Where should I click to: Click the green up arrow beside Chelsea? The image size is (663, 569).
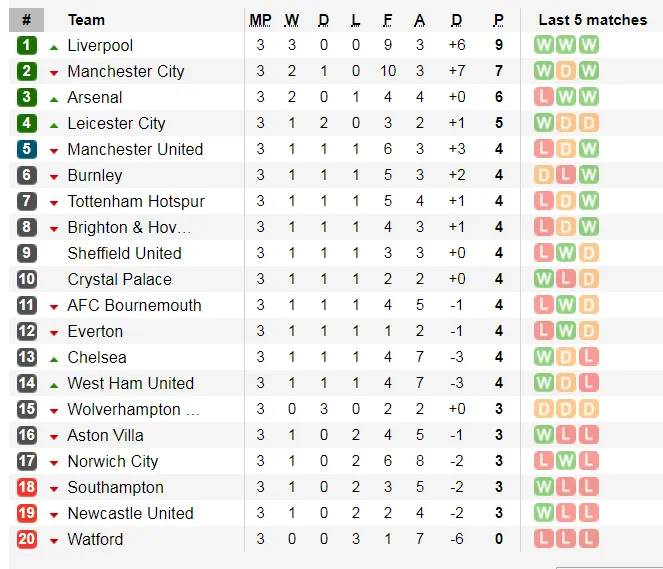[x=54, y=357]
